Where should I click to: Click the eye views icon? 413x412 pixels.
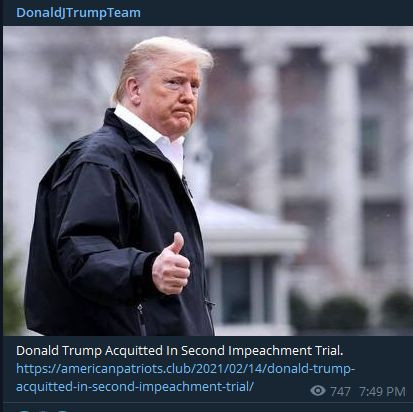[318, 391]
